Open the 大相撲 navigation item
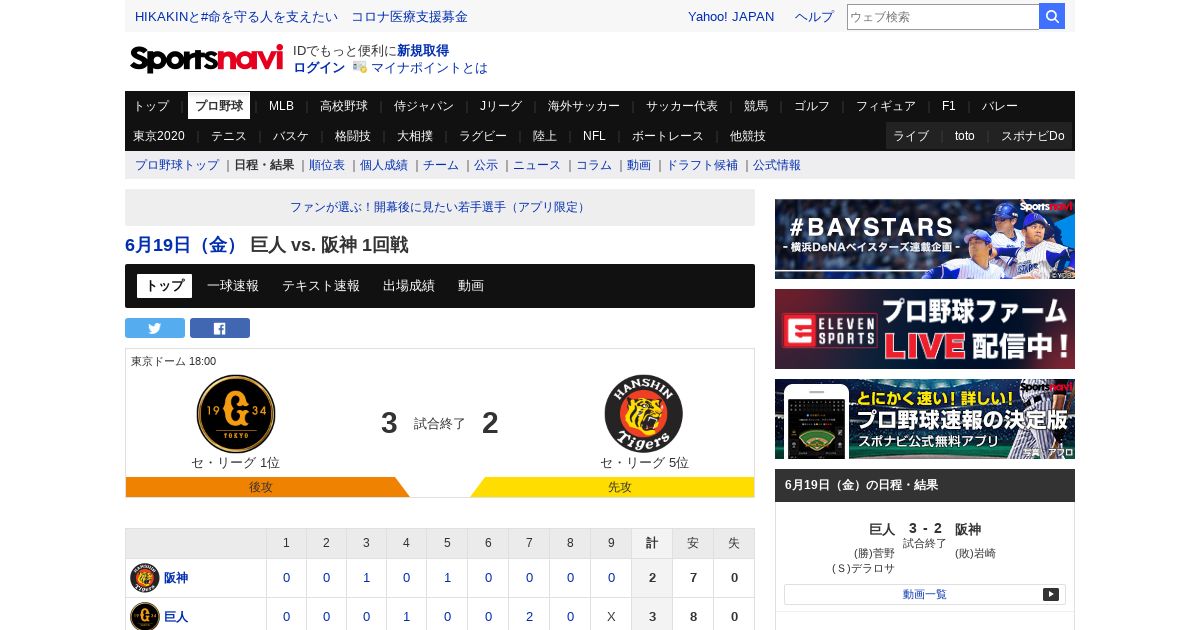 (415, 136)
